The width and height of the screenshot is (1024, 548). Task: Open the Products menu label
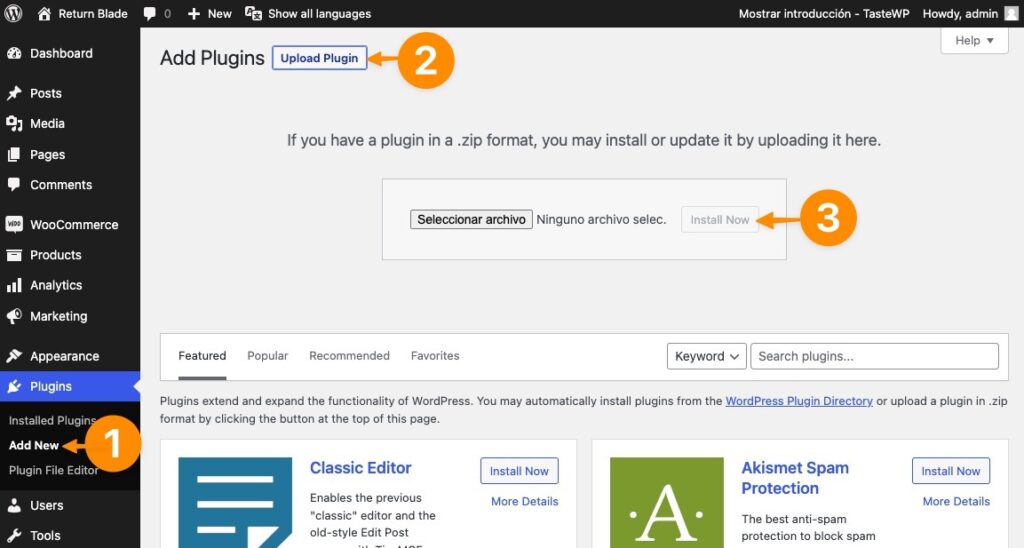click(x=56, y=255)
